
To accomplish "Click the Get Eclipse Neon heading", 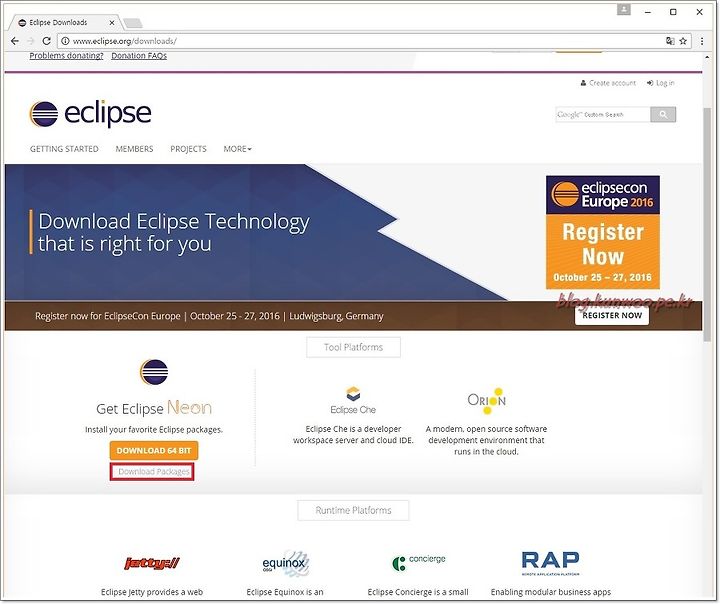I will click(154, 408).
